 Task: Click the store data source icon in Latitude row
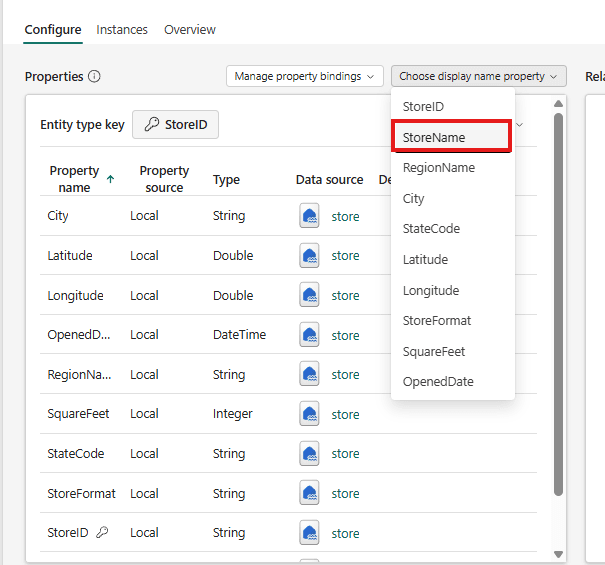pos(309,255)
